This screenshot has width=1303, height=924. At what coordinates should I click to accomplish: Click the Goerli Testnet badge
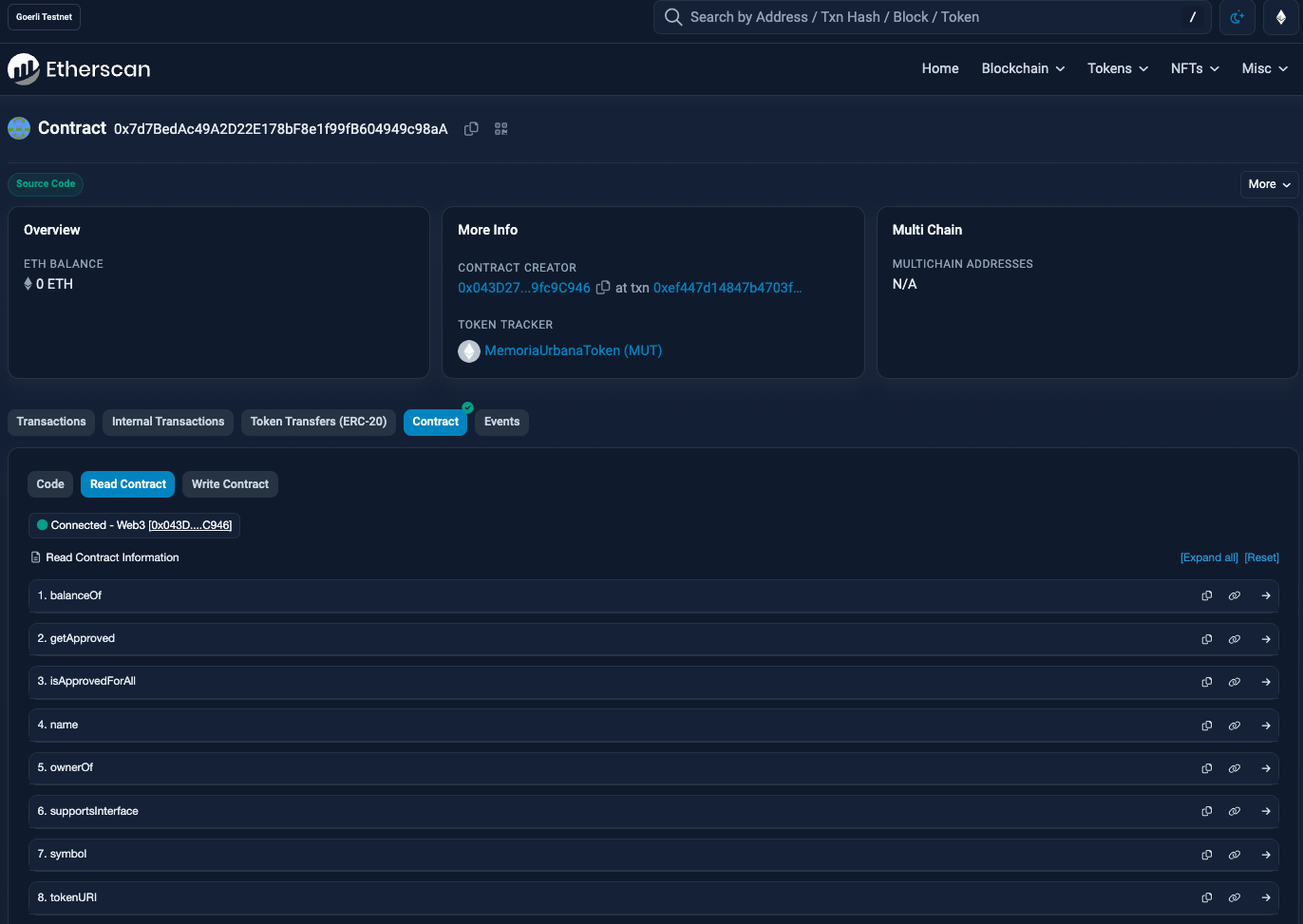click(43, 16)
